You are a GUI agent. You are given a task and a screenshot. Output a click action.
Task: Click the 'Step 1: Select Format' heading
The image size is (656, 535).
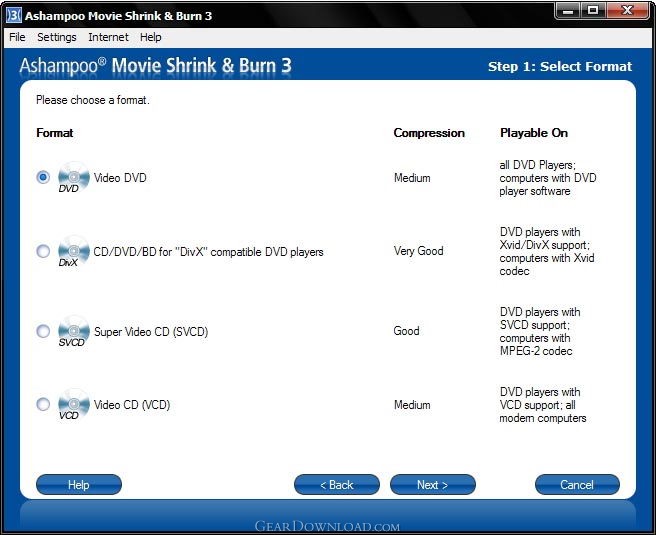pos(560,67)
